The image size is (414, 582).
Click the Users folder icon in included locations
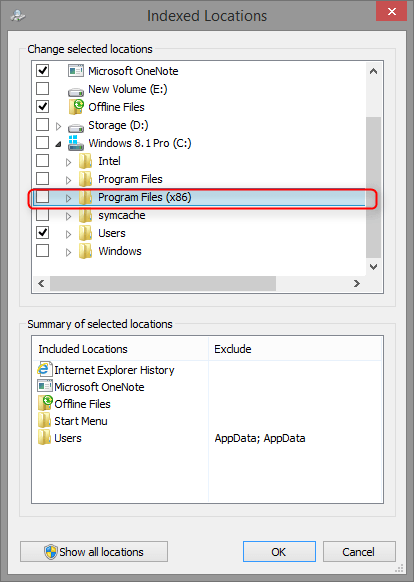click(45, 438)
